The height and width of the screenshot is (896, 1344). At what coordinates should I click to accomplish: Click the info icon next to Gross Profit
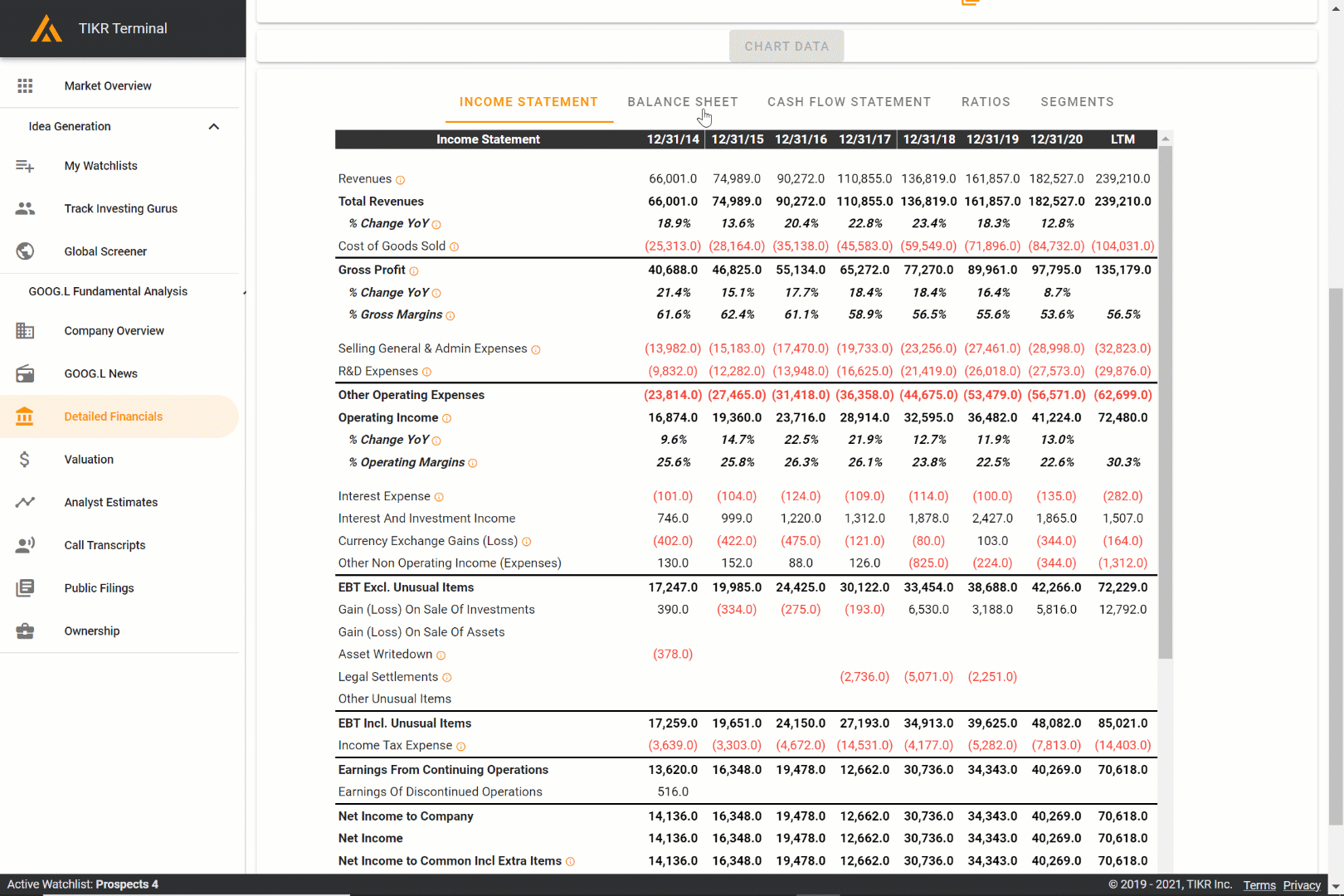(414, 271)
